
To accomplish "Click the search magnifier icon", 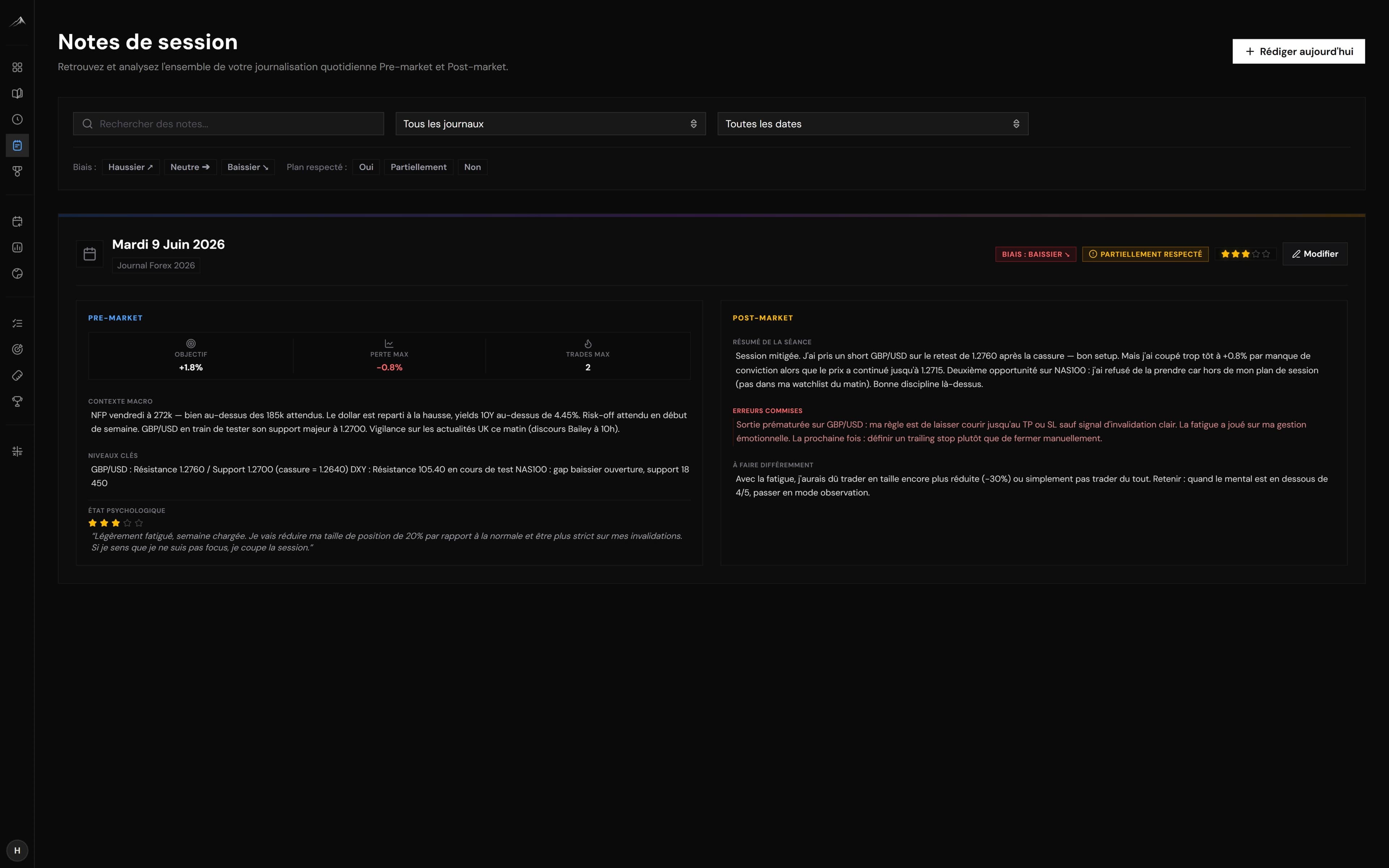I will (87, 123).
